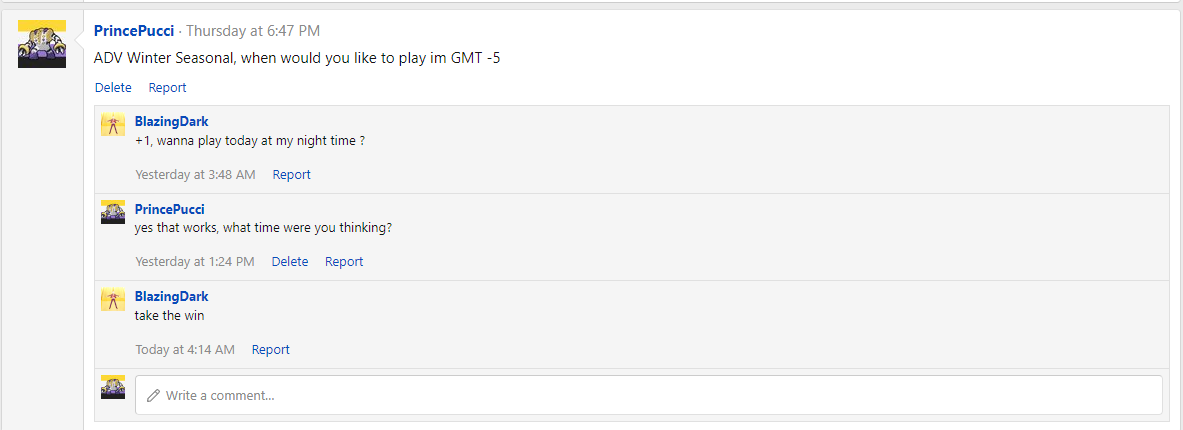Delete the ADV Winter Seasonal profile post
1183x430 pixels.
coord(113,88)
